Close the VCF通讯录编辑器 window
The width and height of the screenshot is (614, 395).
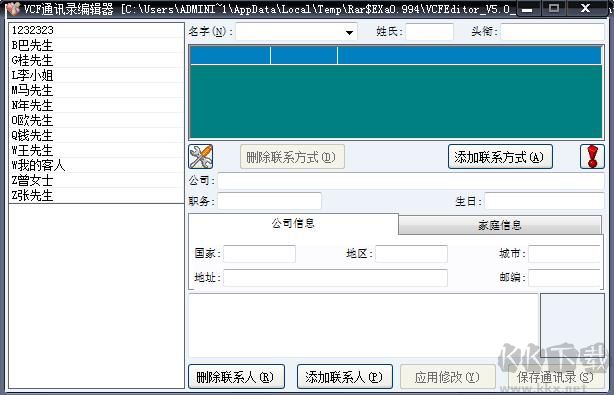[585, 8]
